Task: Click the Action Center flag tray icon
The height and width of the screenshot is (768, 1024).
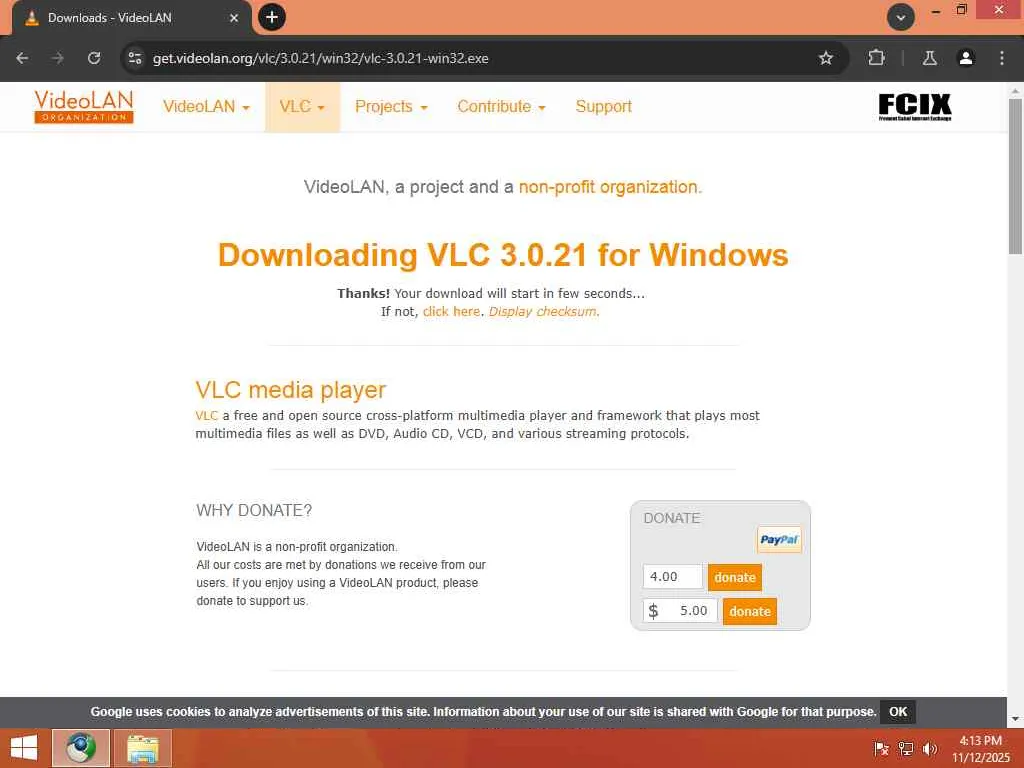Action: [881, 748]
